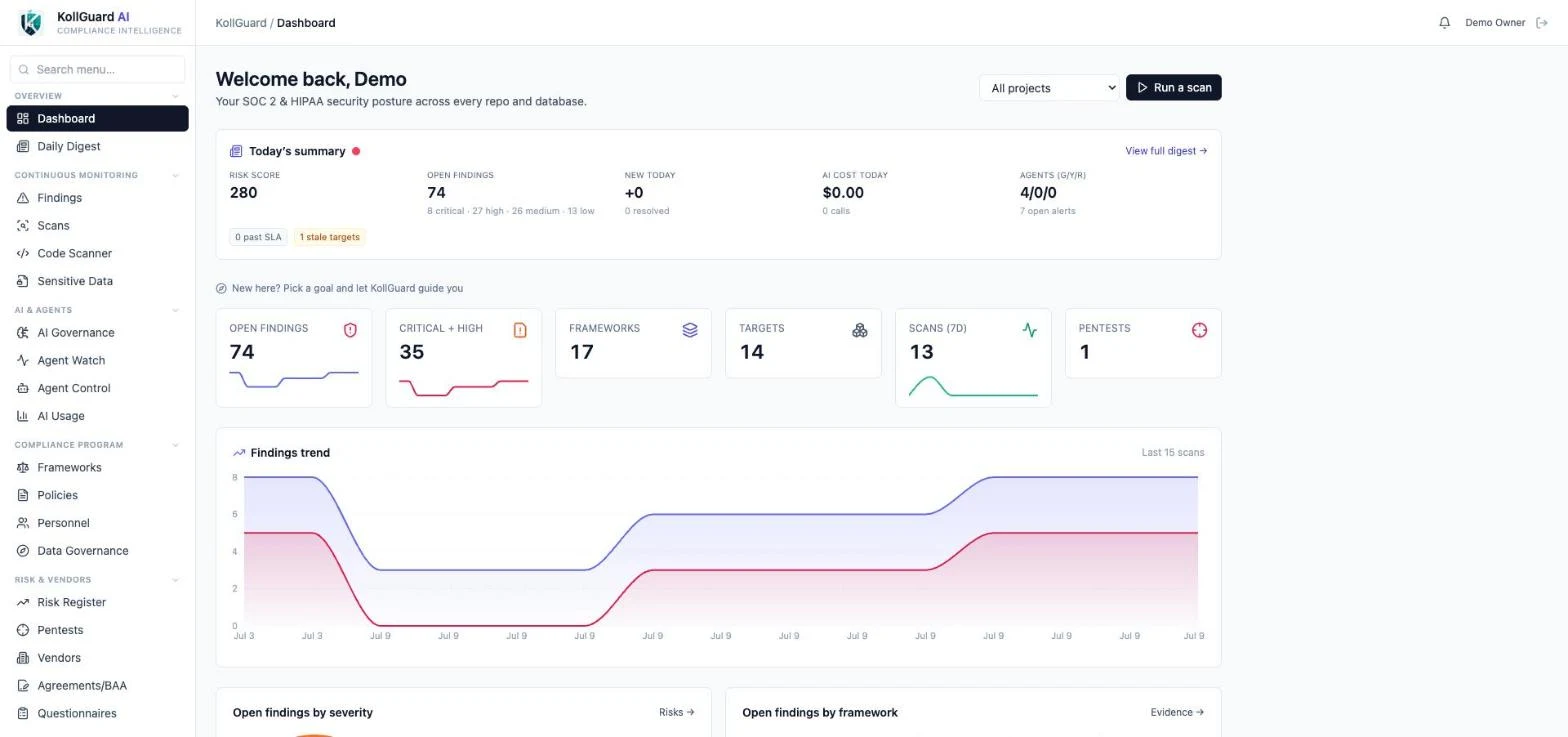Viewport: 1568px width, 737px height.
Task: Click the AI Governance brain icon
Action: (23, 333)
